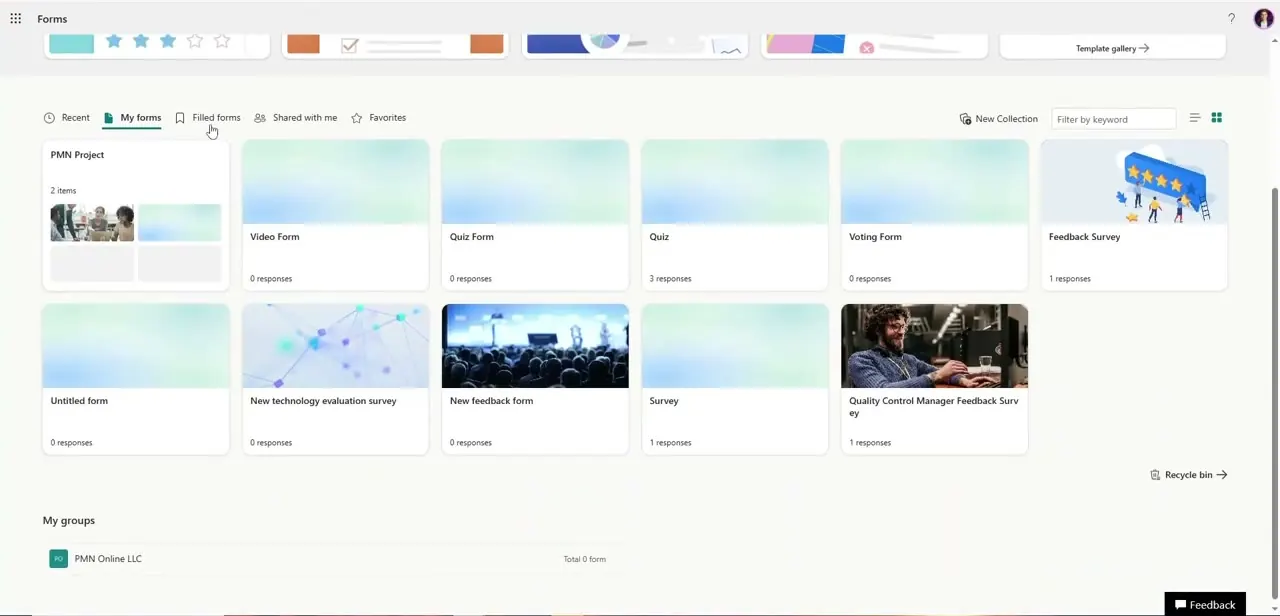Click the Feedback chat icon
The image size is (1280, 616).
pyautogui.click(x=1180, y=605)
